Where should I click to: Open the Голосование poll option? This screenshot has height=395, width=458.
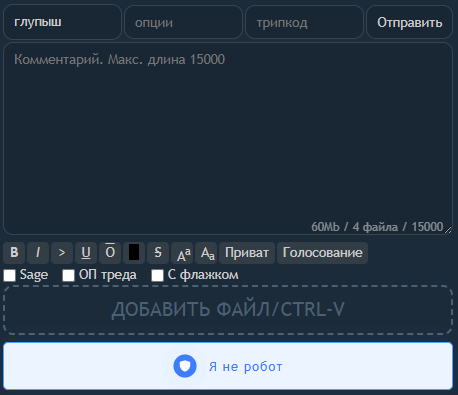322,253
